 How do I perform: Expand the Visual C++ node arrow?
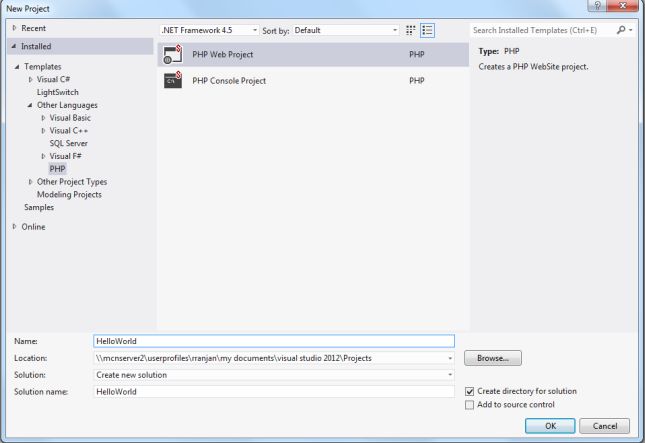point(43,131)
